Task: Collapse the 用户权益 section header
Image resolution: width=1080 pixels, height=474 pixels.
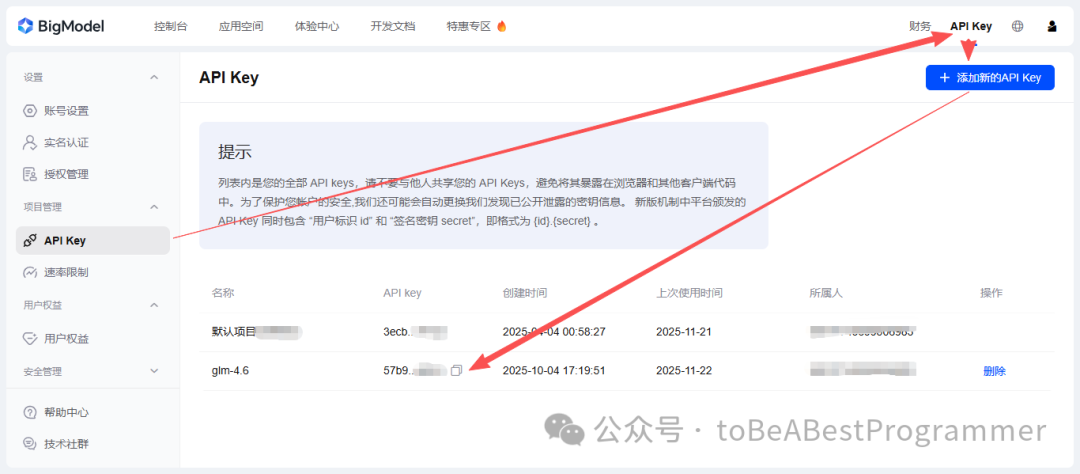Action: (x=154, y=305)
